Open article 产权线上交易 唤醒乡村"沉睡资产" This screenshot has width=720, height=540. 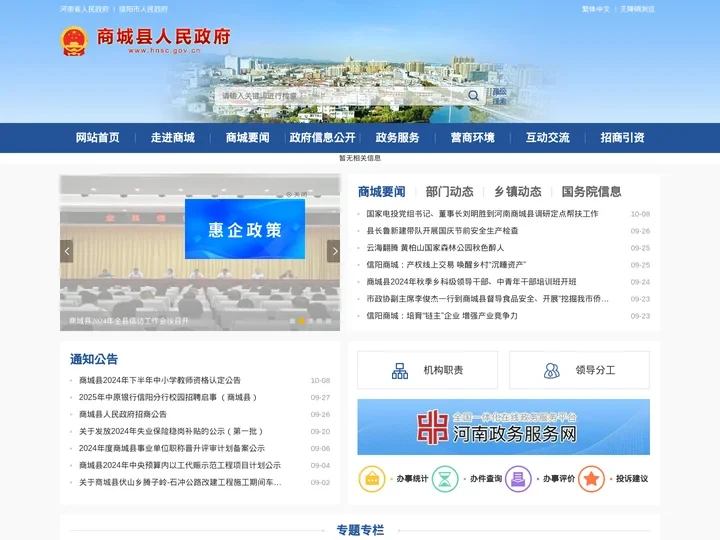(446, 264)
